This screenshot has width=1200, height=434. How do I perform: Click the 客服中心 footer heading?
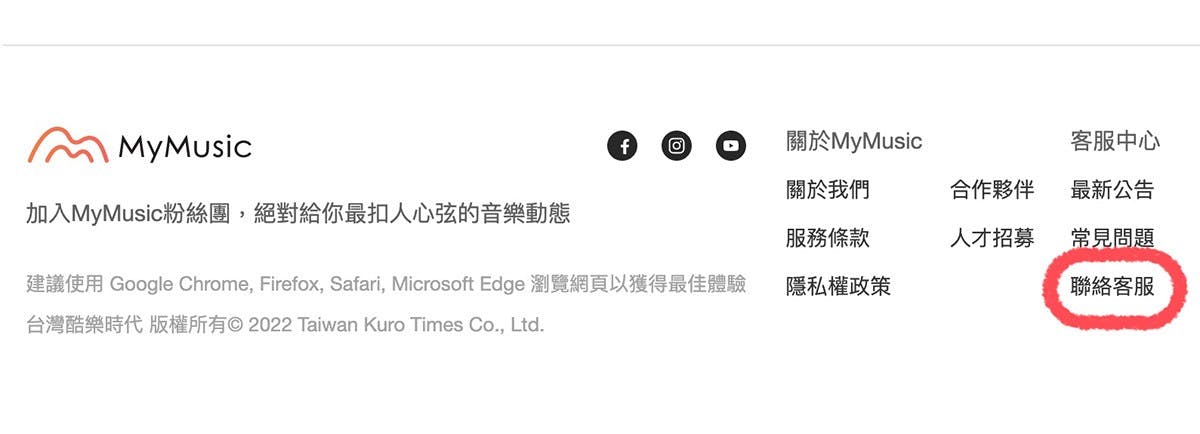pyautogui.click(x=1115, y=141)
